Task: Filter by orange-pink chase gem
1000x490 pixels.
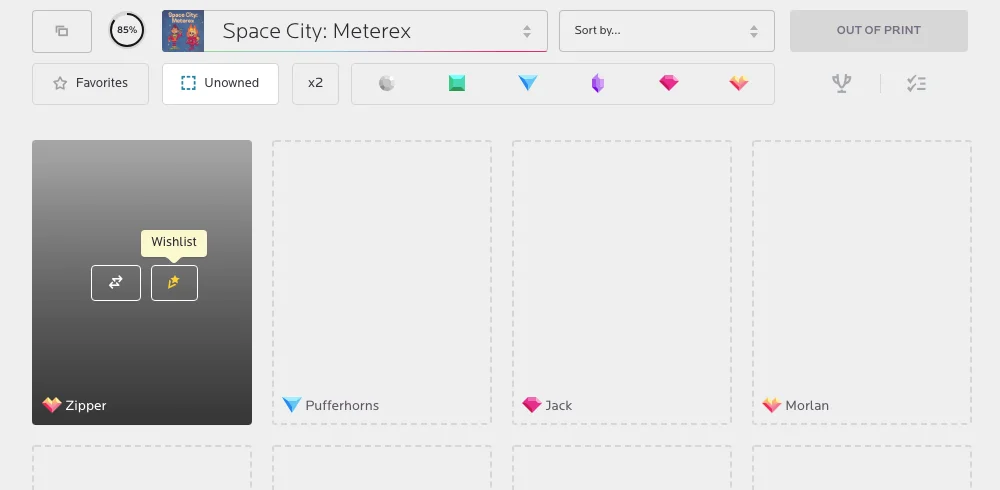Action: 739,83
